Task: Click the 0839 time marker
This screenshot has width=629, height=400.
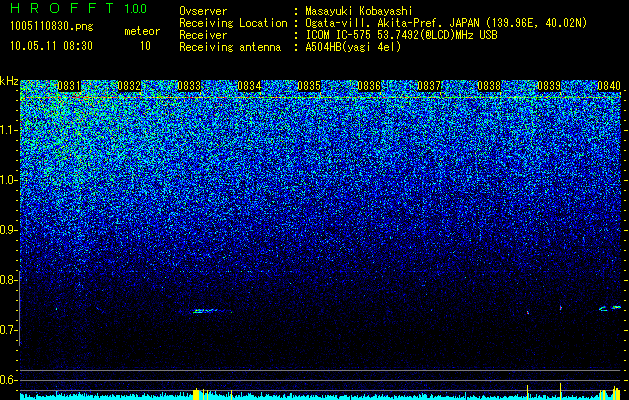Action: pyautogui.click(x=549, y=86)
